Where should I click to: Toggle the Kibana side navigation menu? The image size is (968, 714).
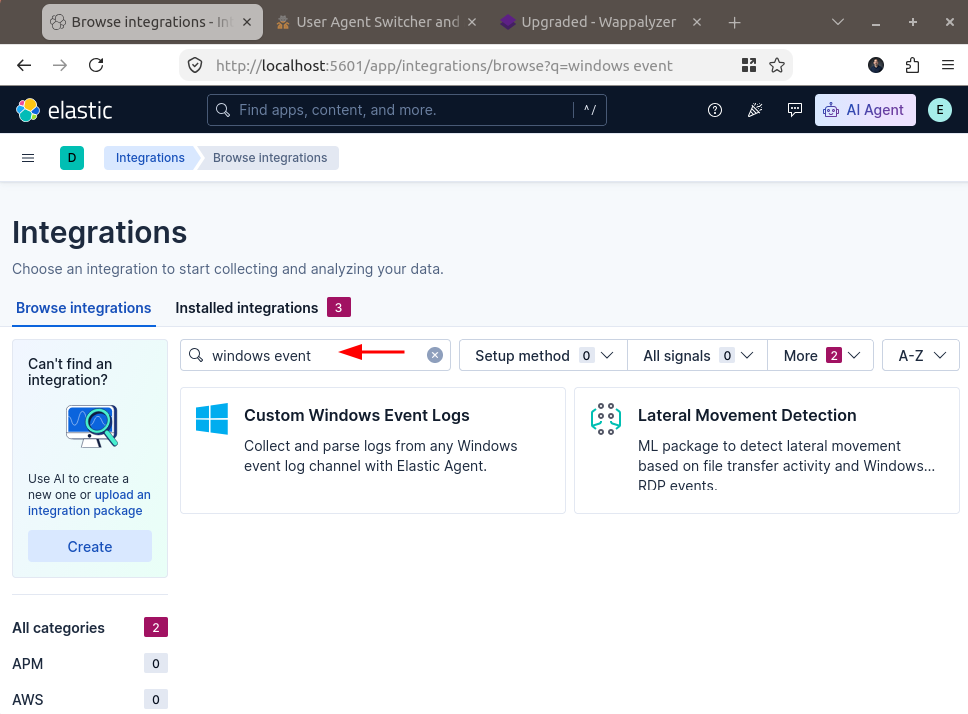coord(28,158)
